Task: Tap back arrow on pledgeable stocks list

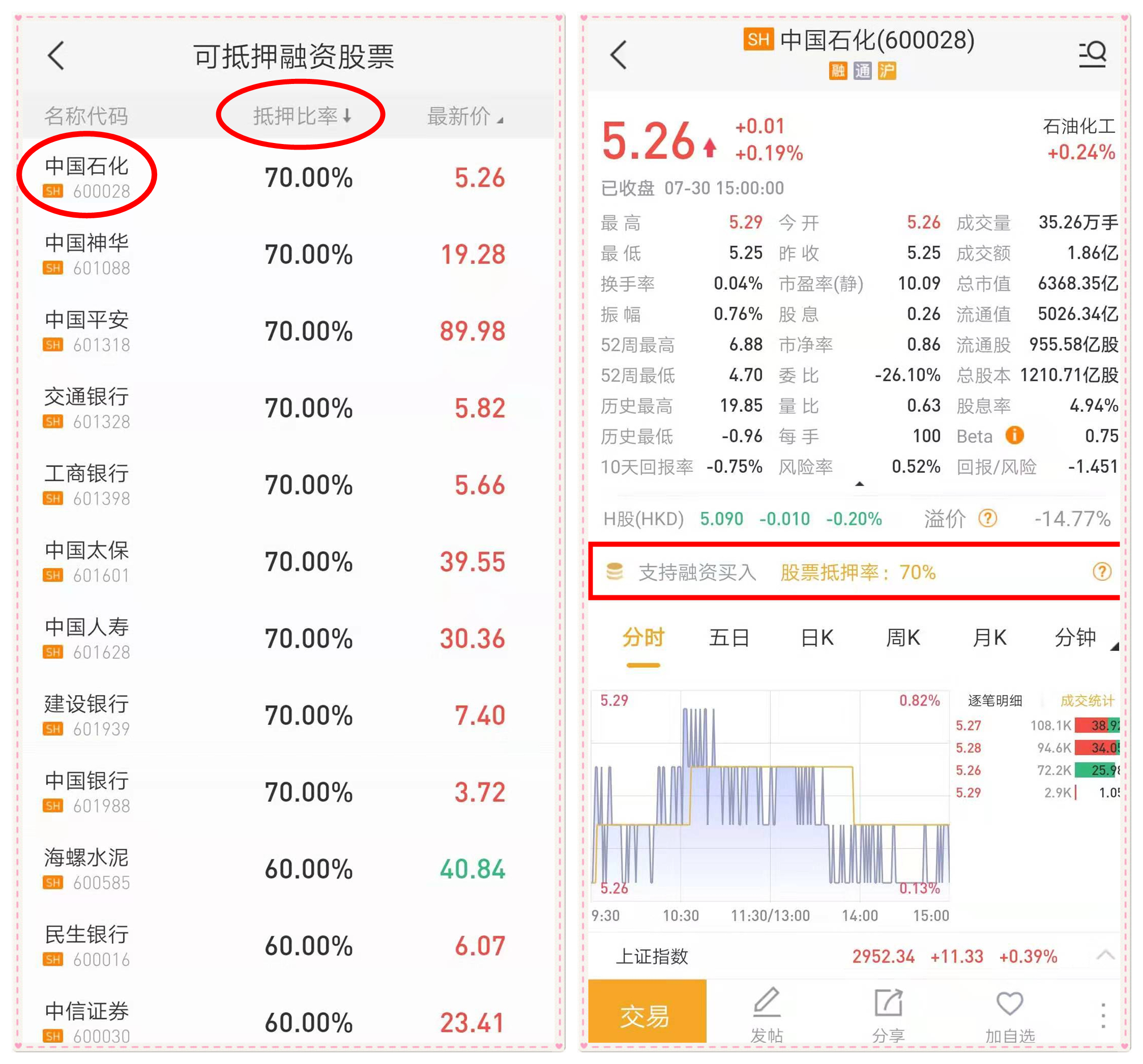Action: point(56,56)
